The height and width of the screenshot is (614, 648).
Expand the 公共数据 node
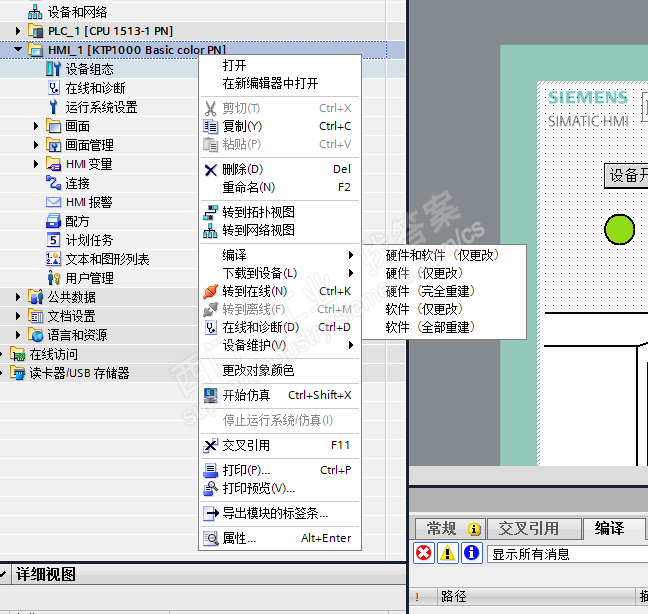point(17,297)
